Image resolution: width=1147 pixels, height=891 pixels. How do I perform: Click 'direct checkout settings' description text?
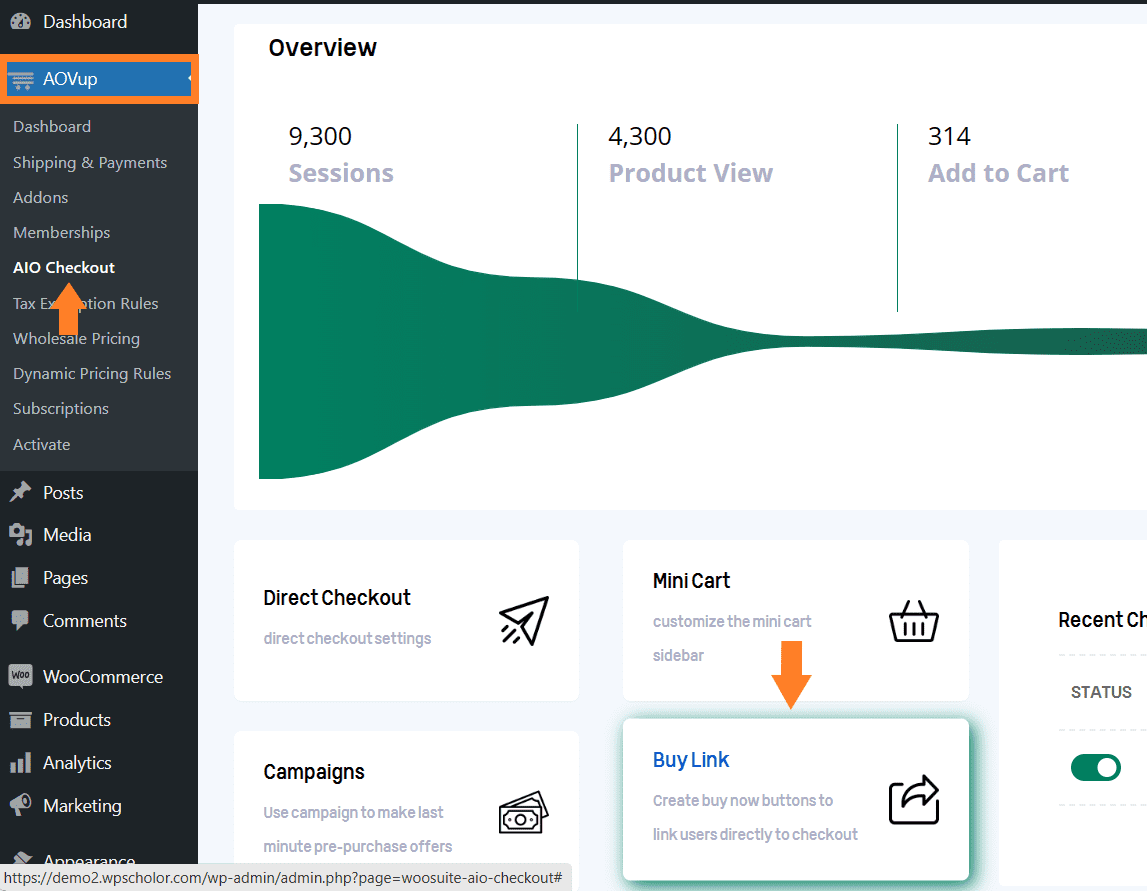(347, 639)
